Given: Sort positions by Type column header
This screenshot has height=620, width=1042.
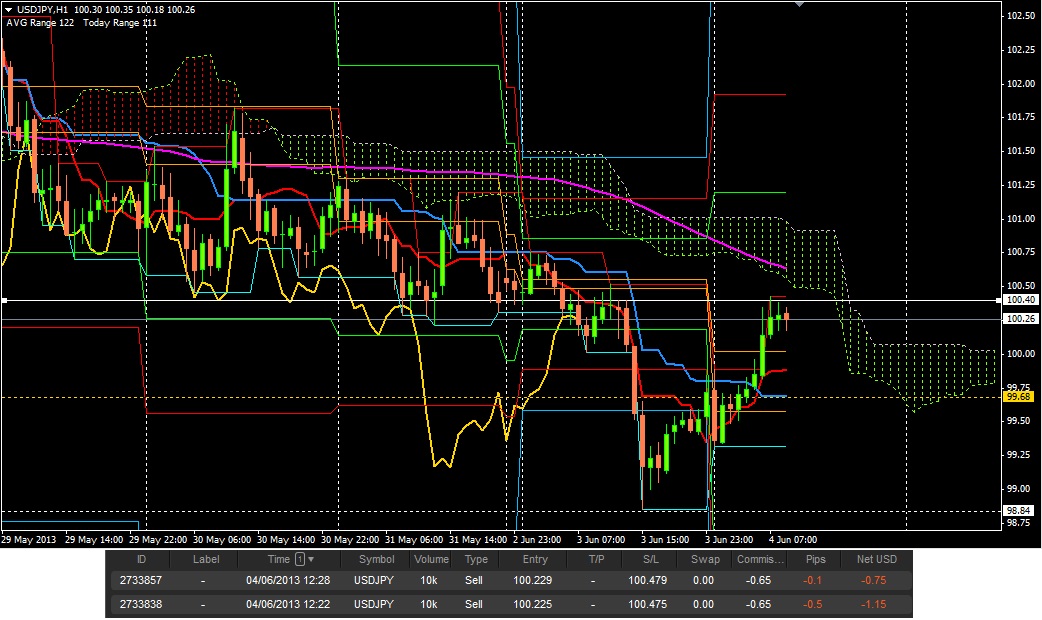Looking at the screenshot, I should click(476, 560).
